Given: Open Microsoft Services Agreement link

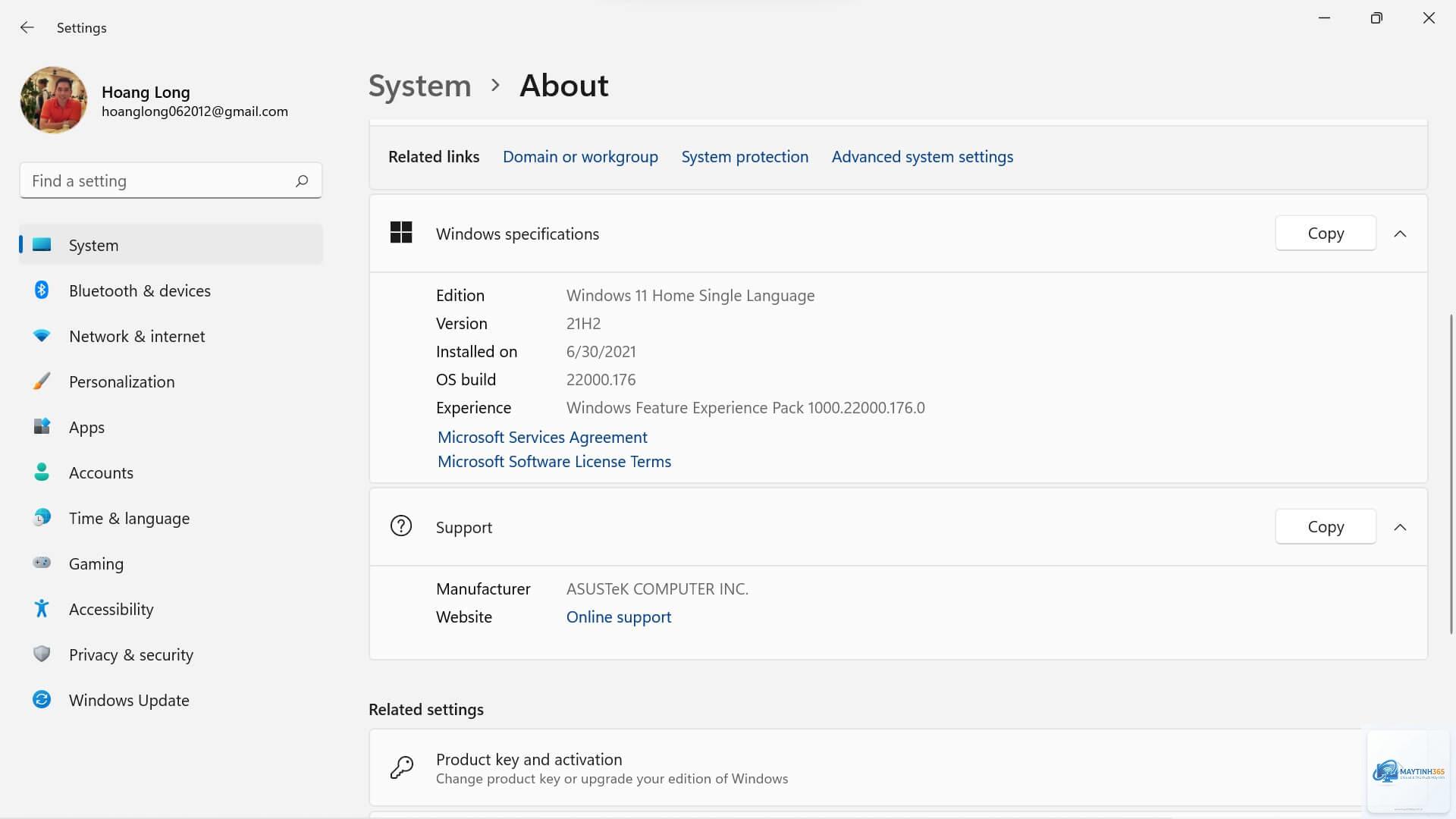Looking at the screenshot, I should click(x=542, y=438).
